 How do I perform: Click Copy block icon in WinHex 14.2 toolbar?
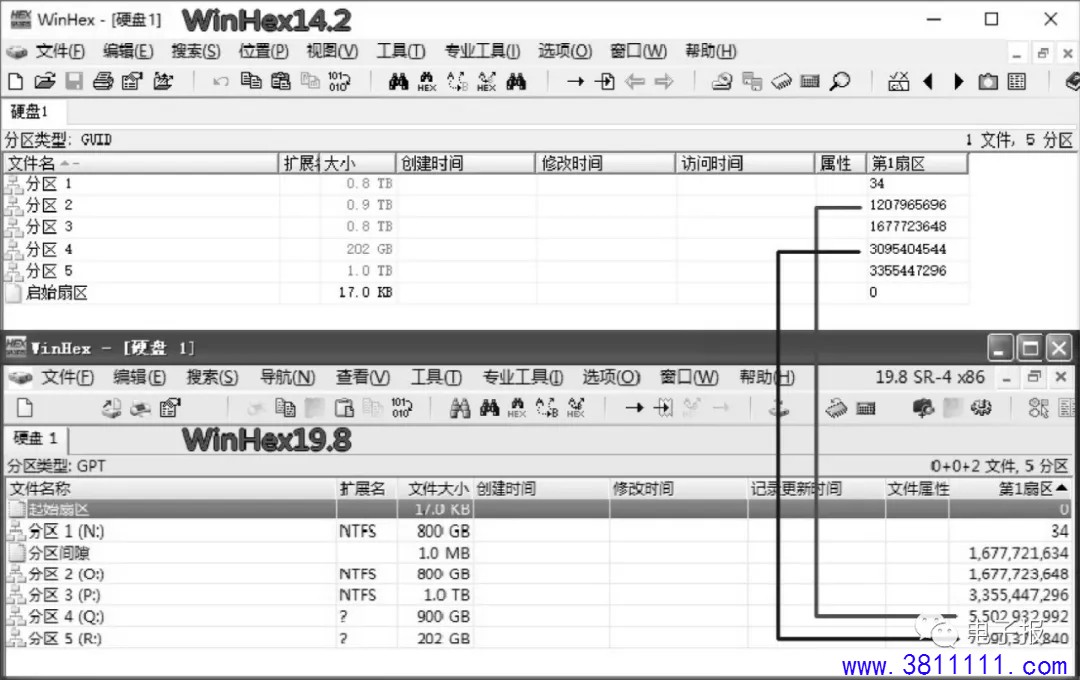(251, 81)
